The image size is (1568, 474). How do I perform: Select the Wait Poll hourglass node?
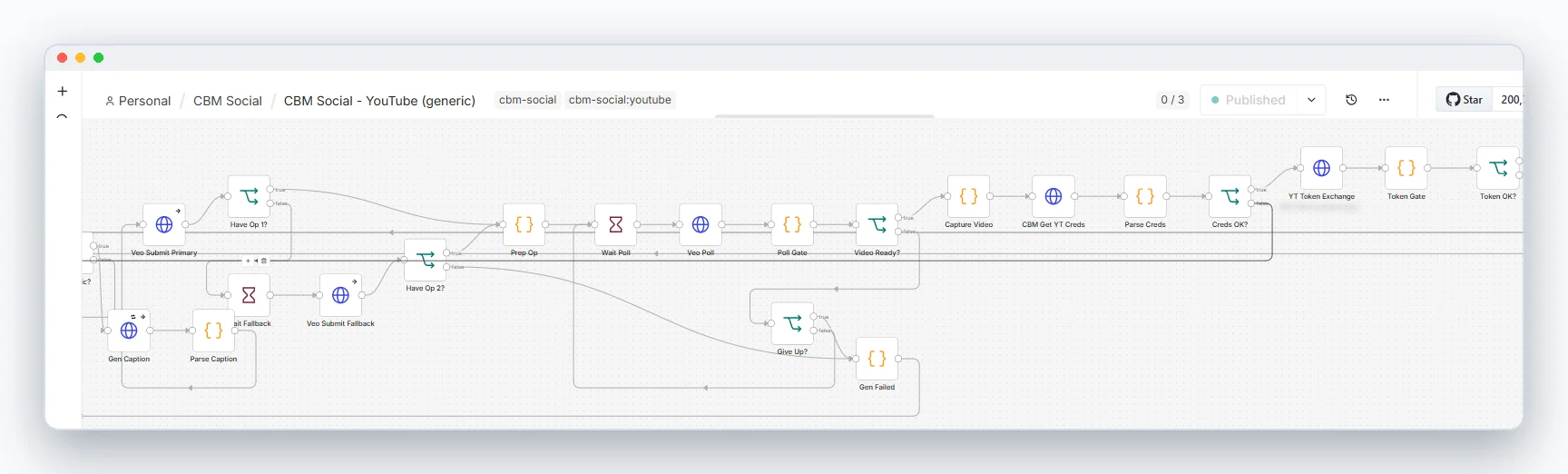(x=615, y=224)
